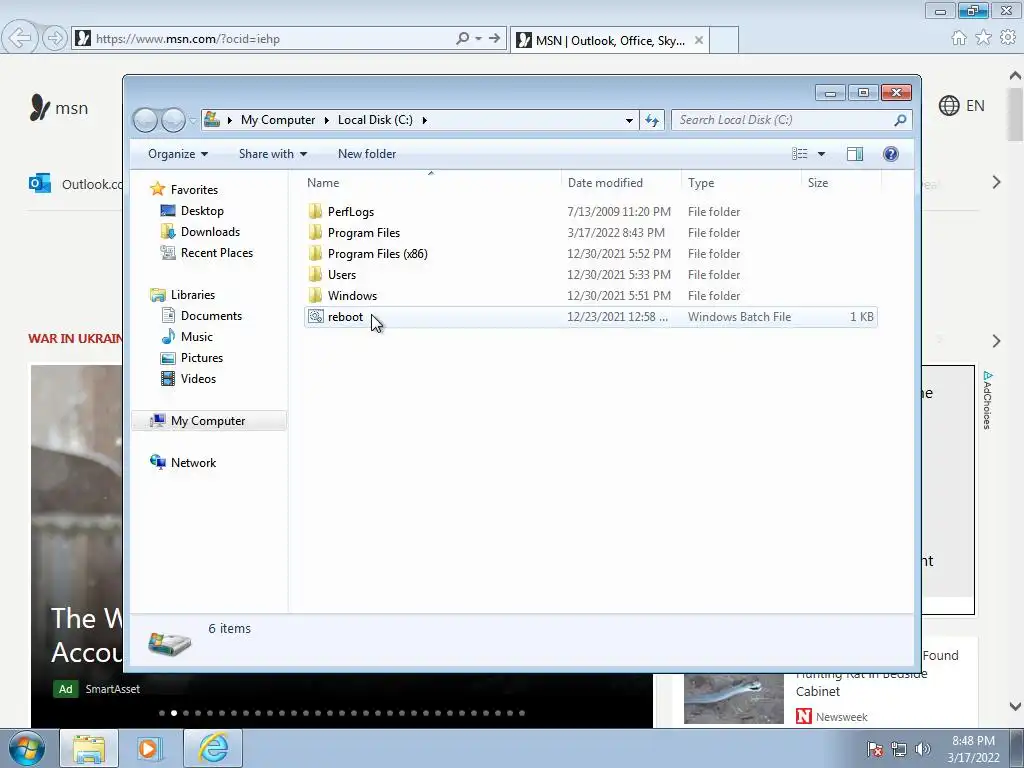The image size is (1024, 768).
Task: Open the Explorer recent pages dropdown arrow
Action: (x=193, y=121)
